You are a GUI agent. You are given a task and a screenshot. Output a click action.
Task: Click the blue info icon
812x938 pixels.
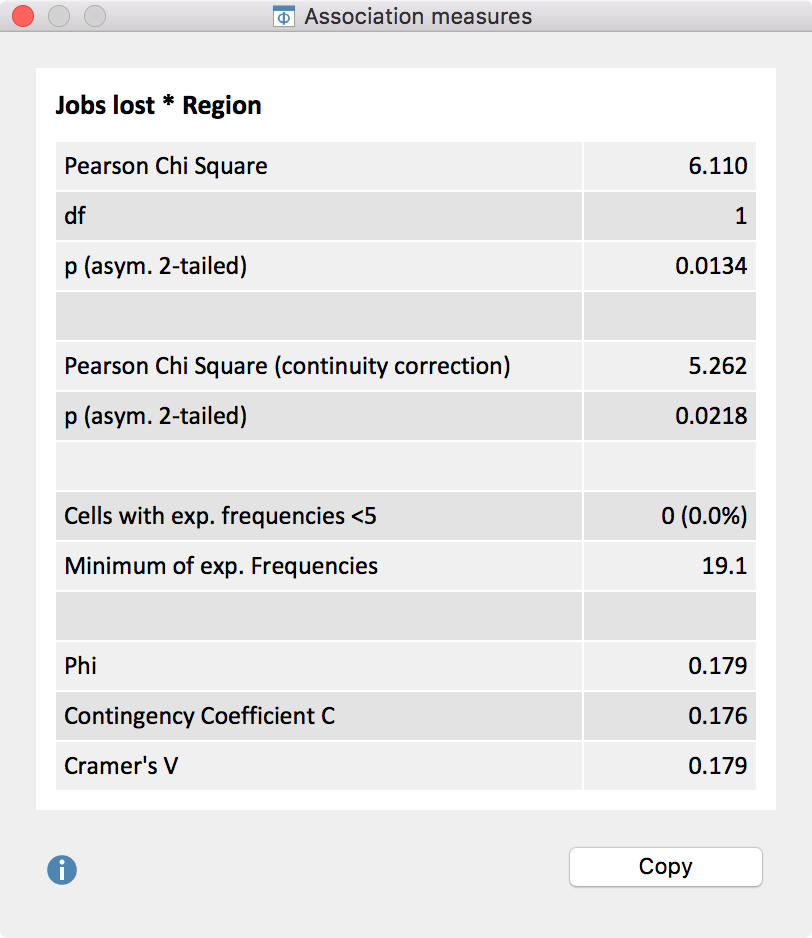coord(62,870)
